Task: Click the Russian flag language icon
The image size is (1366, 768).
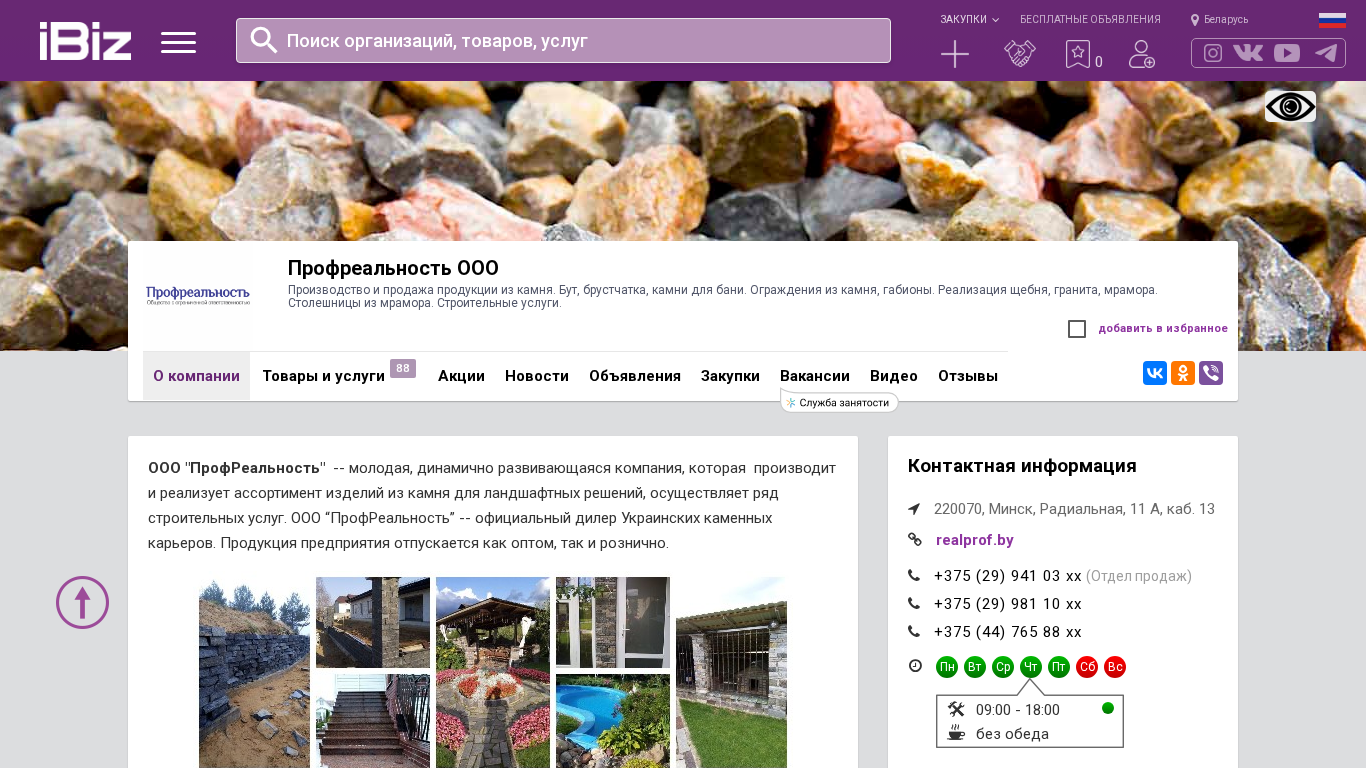Action: pos(1332,20)
